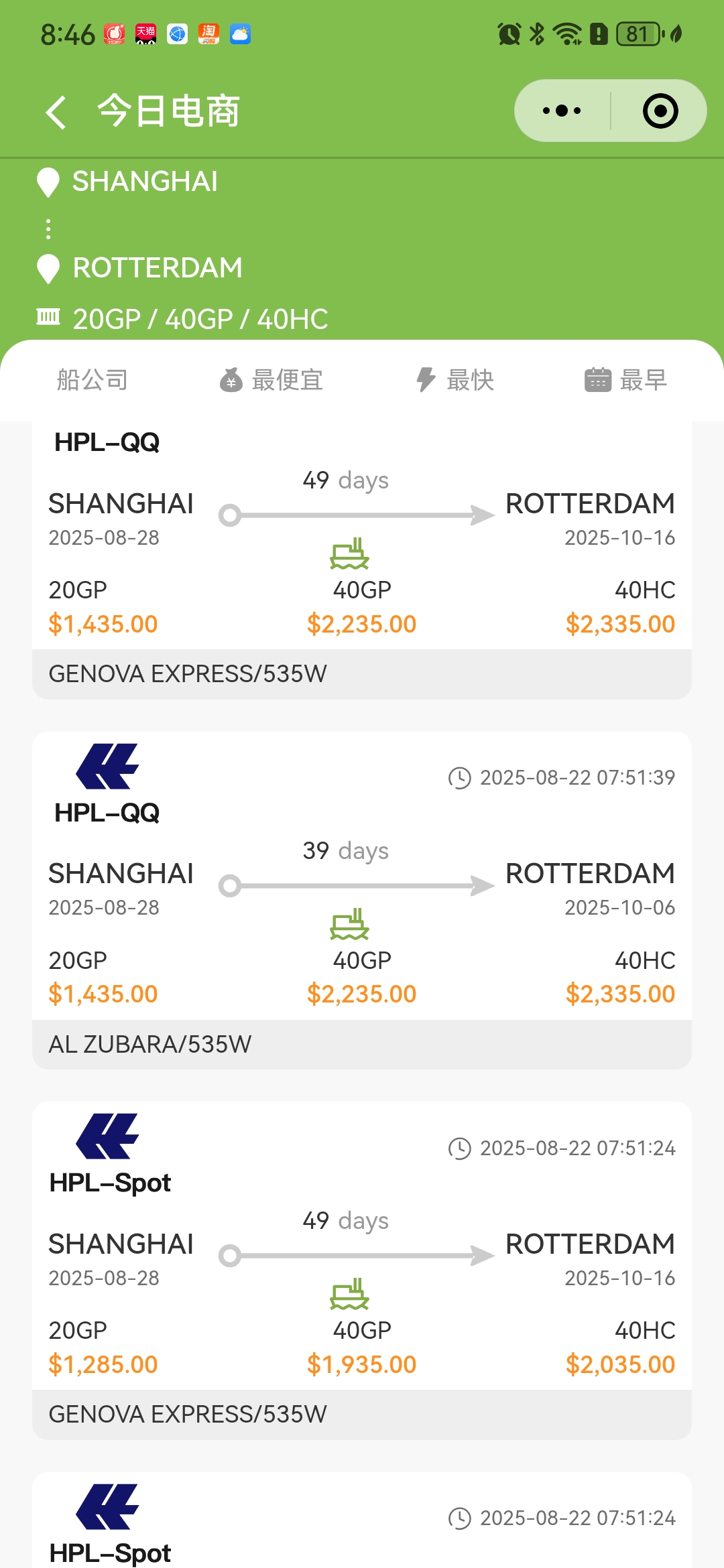
Task: Sort by 最早 earliest
Action: (x=626, y=380)
